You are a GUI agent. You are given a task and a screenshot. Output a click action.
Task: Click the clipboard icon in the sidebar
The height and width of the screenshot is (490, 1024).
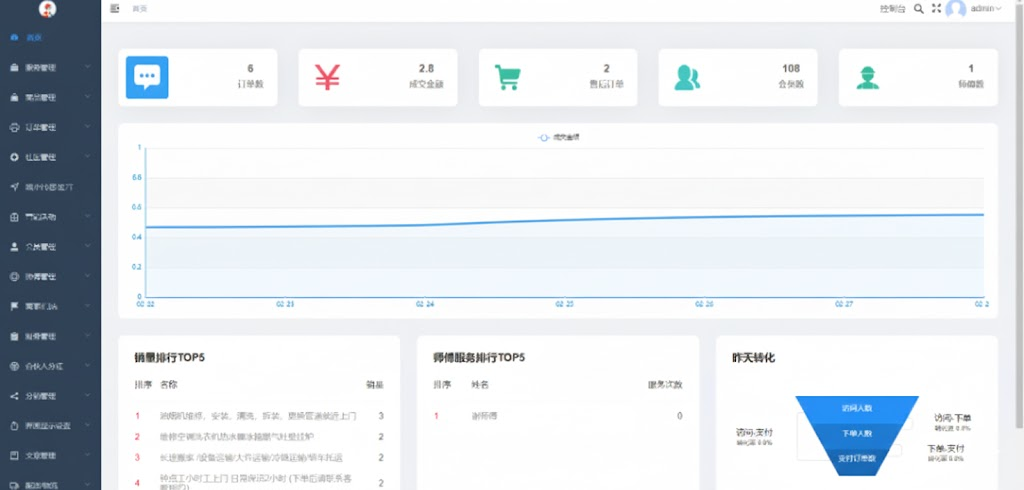tap(14, 336)
